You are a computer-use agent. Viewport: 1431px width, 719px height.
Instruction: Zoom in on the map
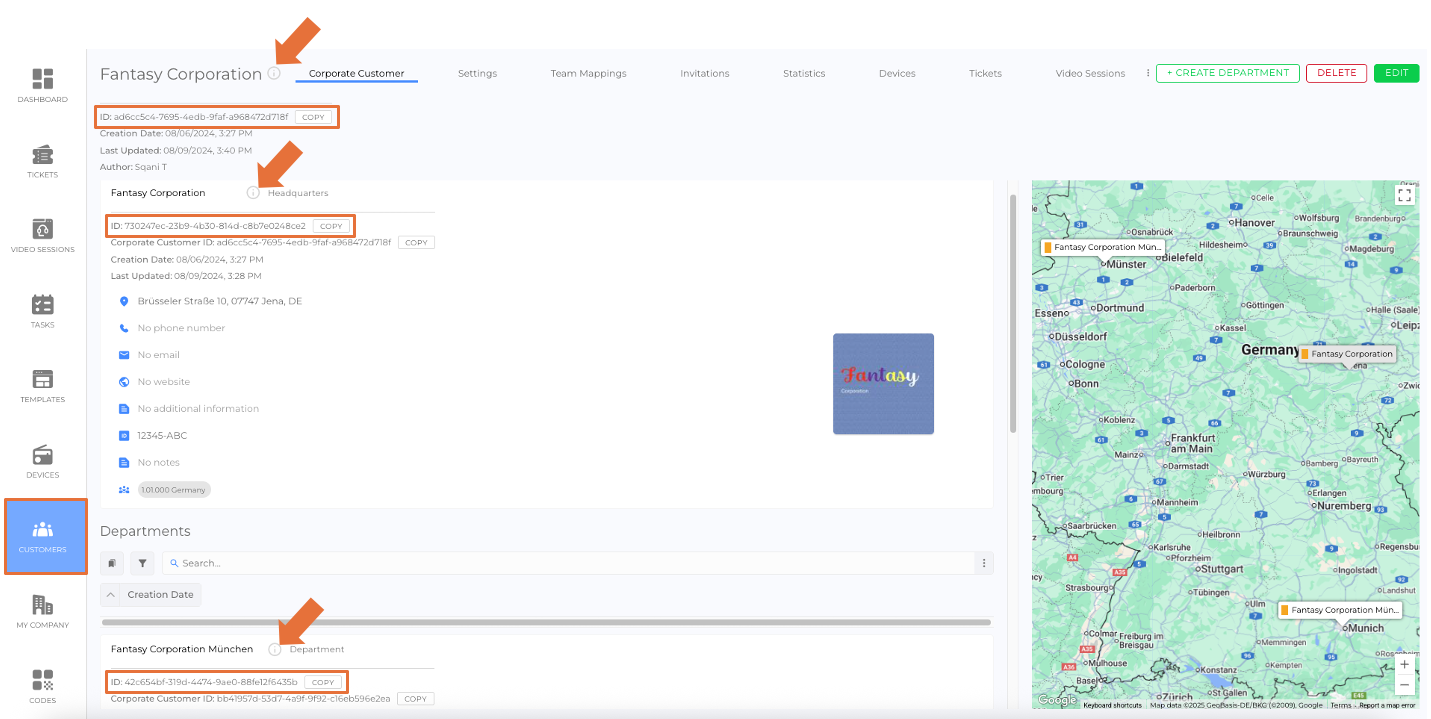1404,664
